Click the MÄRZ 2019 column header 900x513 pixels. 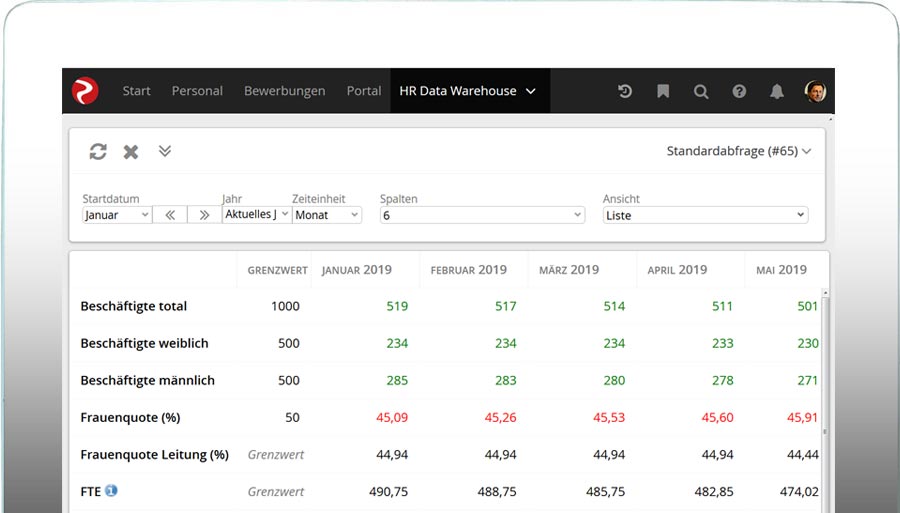569,270
